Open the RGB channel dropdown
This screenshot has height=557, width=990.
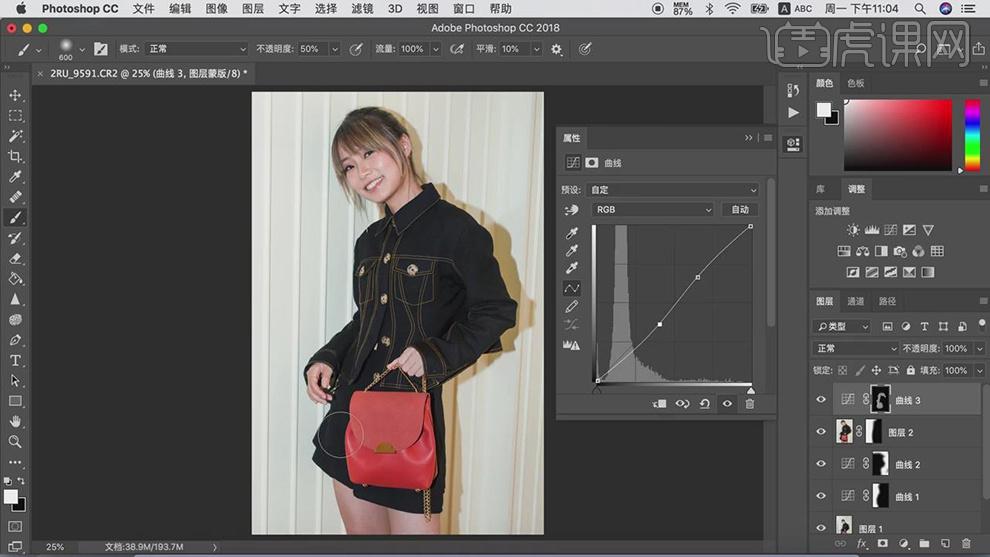[652, 209]
